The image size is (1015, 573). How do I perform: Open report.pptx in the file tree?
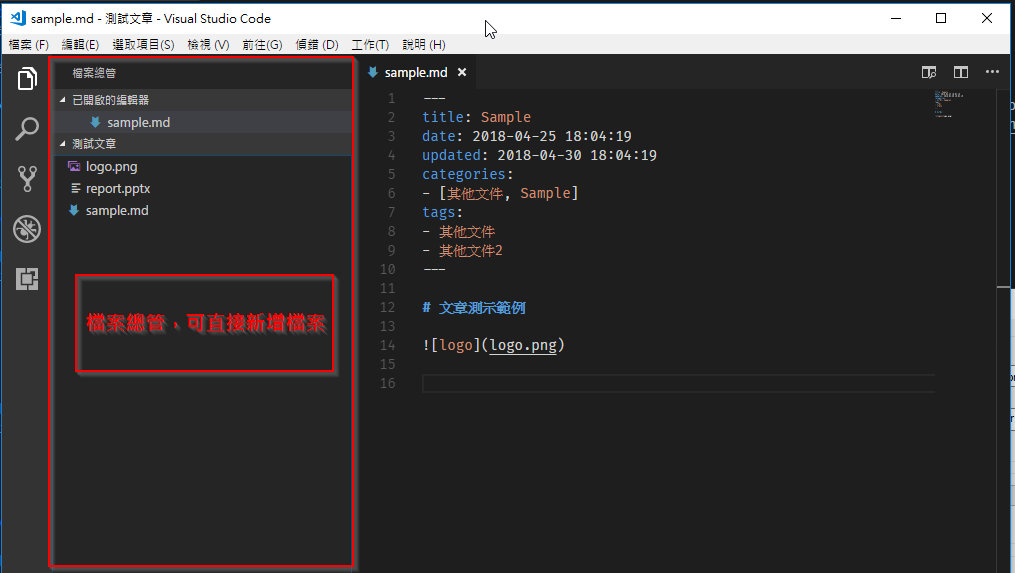117,188
